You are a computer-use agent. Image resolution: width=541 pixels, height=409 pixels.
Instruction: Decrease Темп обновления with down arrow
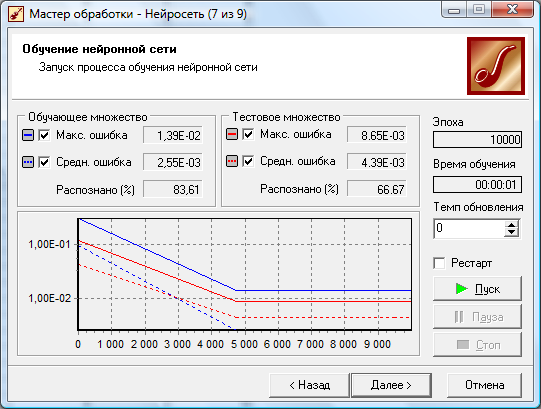(511, 232)
